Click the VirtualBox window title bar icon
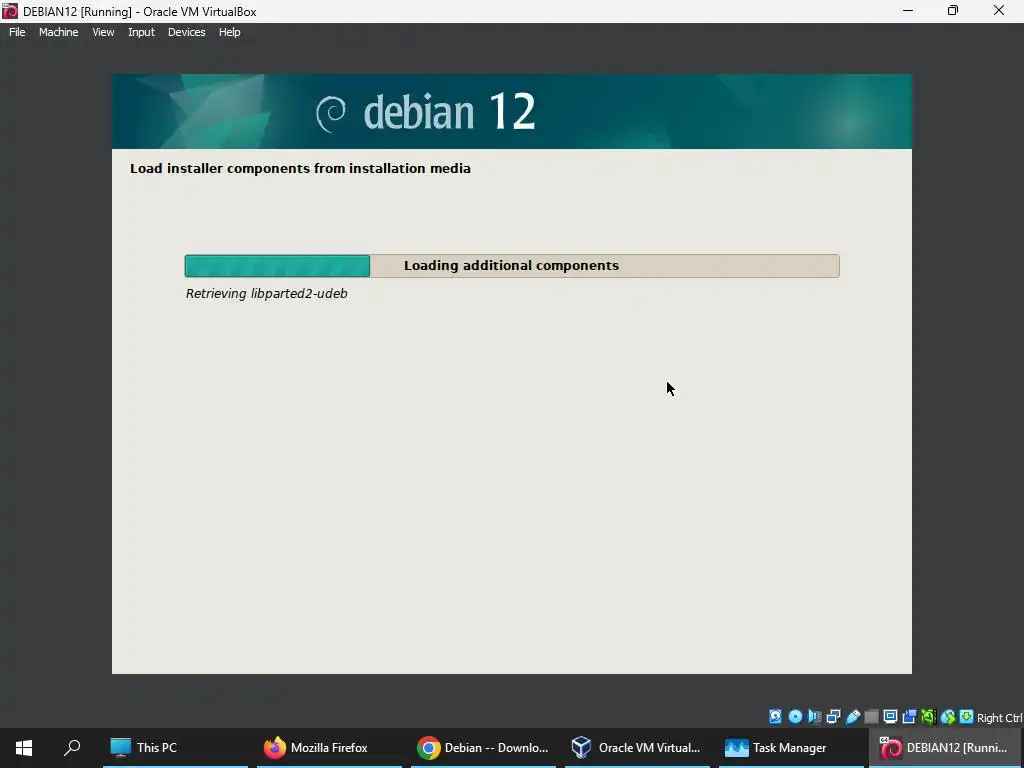1024x768 pixels. (x=10, y=11)
